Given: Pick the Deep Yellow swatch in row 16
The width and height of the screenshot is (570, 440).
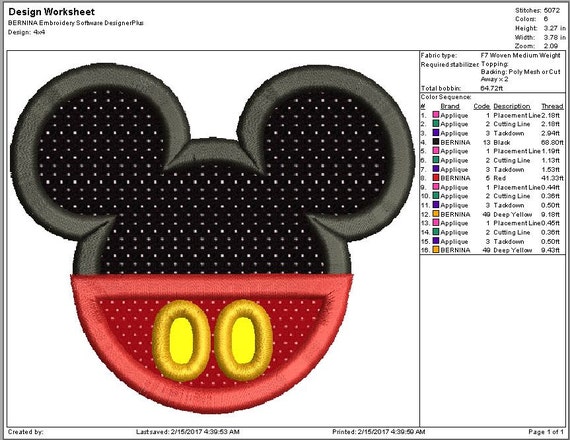Looking at the screenshot, I should click(435, 250).
